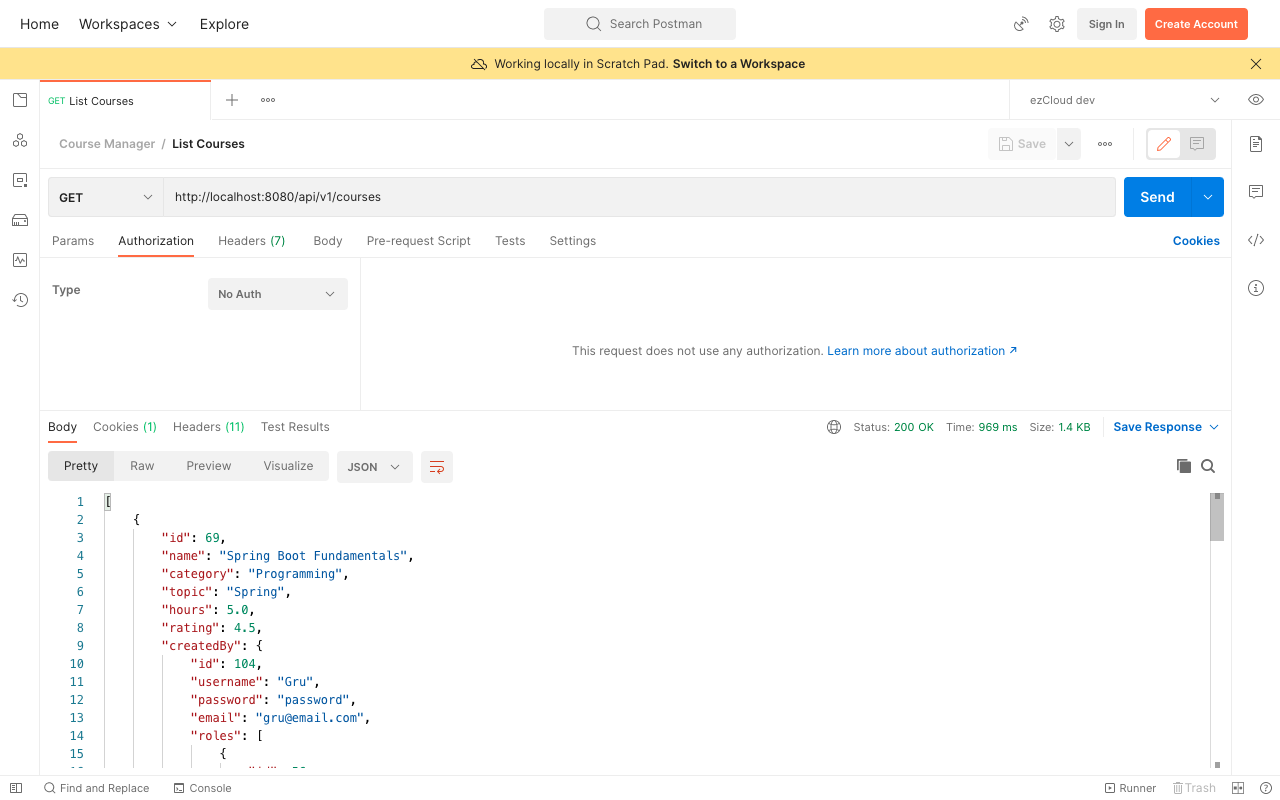1280x800 pixels.
Task: Open the request Headers (7) tab
Action: 252,241
